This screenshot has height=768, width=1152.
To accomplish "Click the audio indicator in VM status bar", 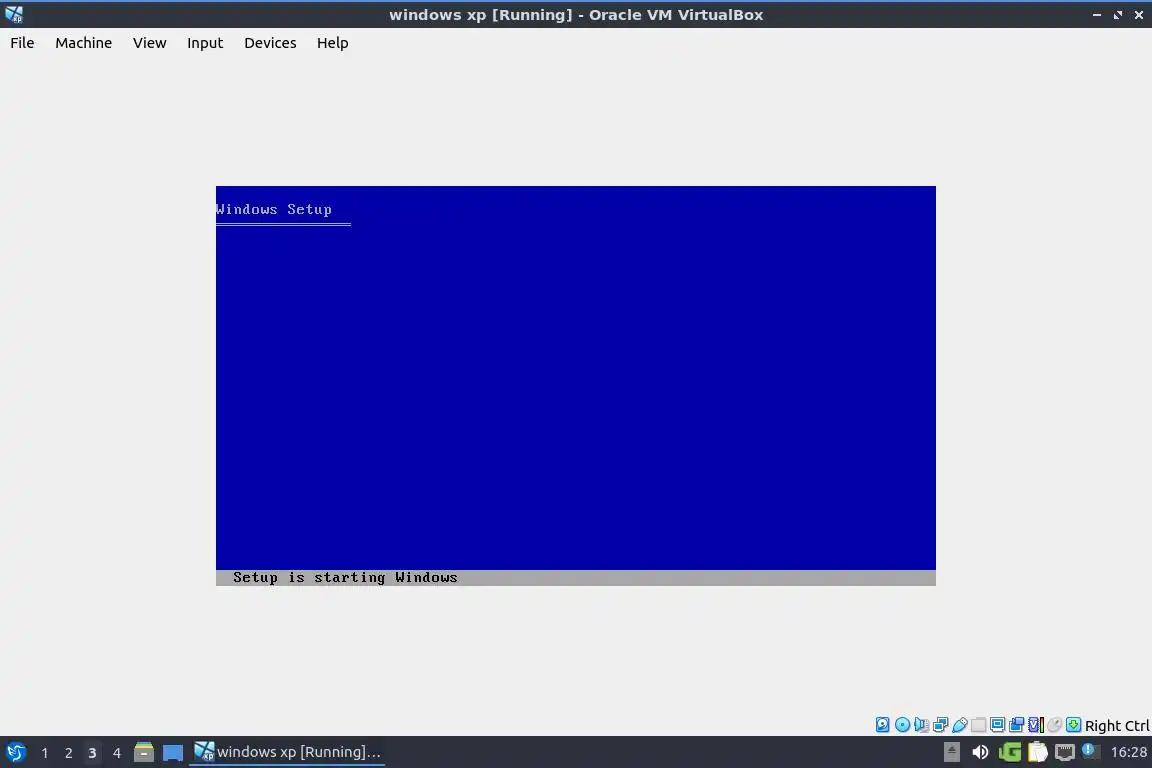I will 921,725.
